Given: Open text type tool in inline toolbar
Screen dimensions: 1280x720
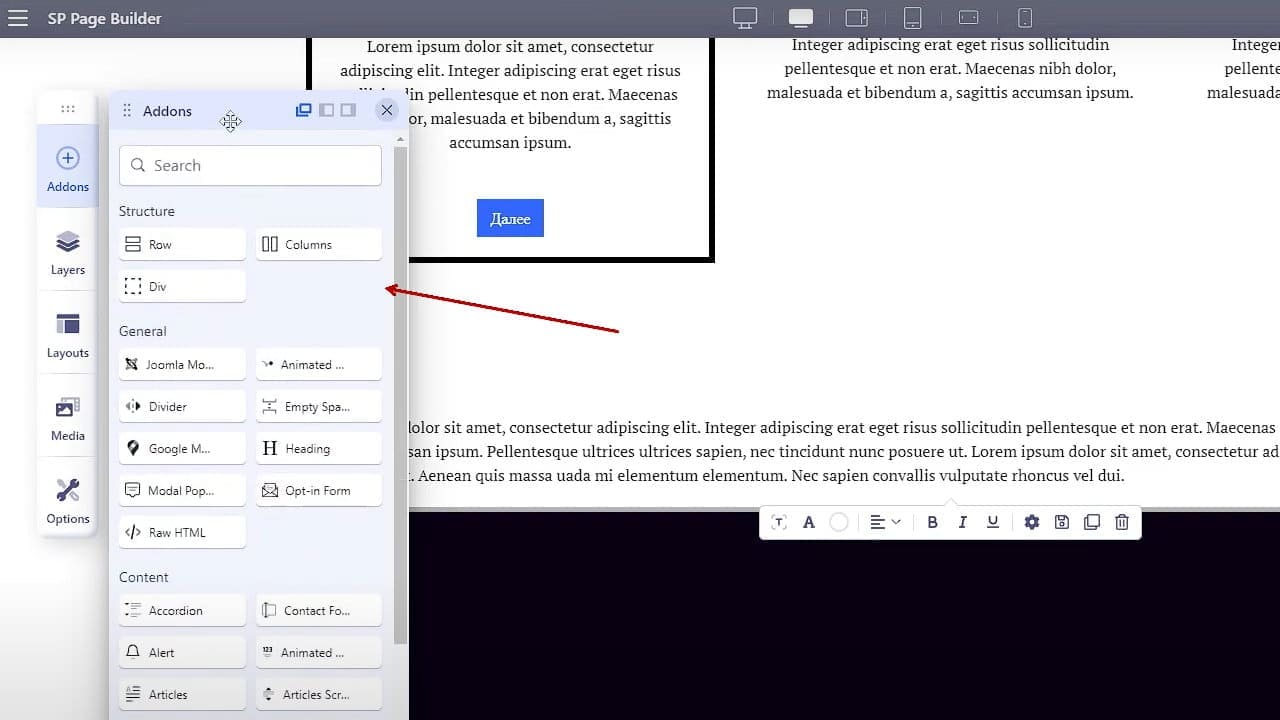Looking at the screenshot, I should click(779, 522).
